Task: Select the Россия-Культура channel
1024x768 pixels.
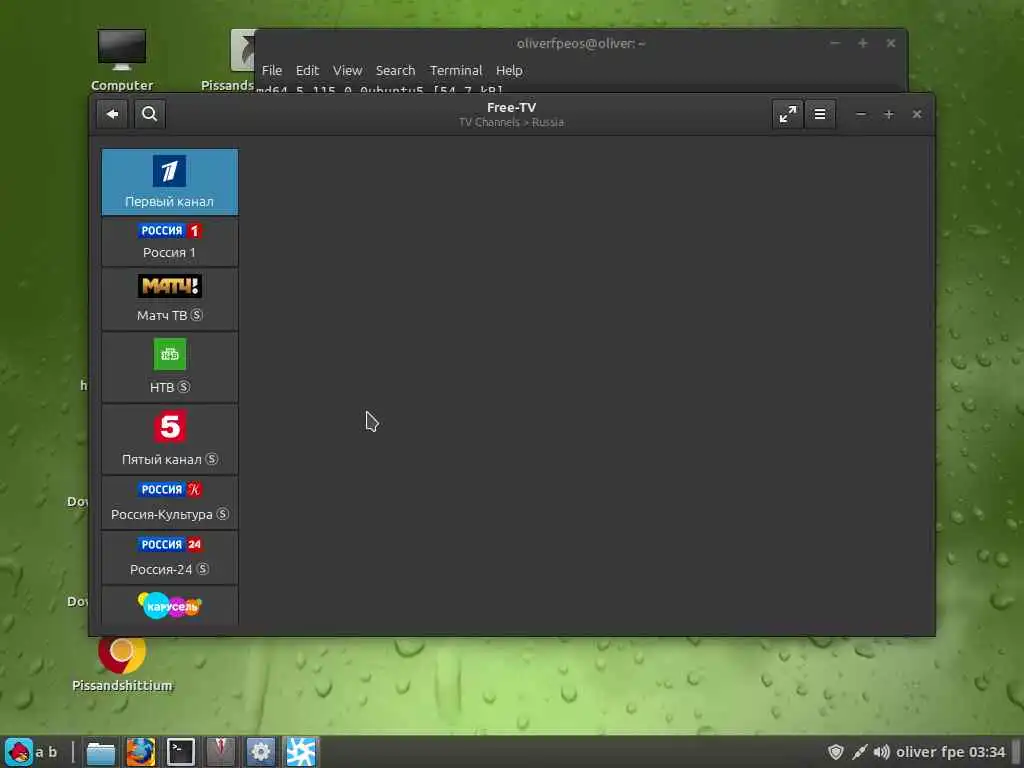Action: pos(170,502)
